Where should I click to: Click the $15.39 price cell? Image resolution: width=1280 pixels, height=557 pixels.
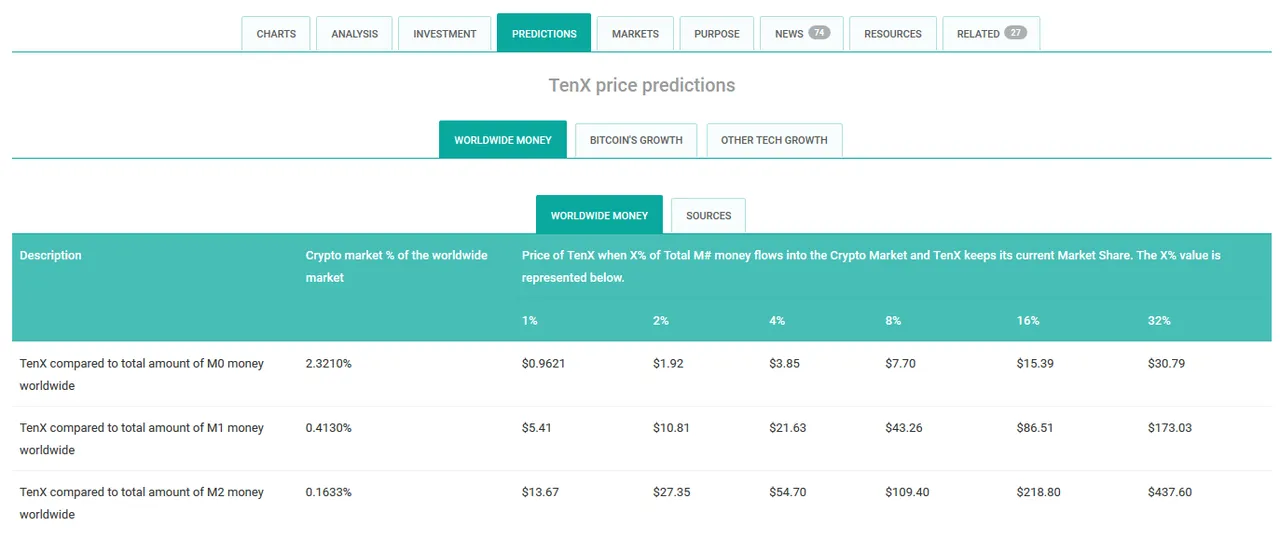[x=1035, y=363]
